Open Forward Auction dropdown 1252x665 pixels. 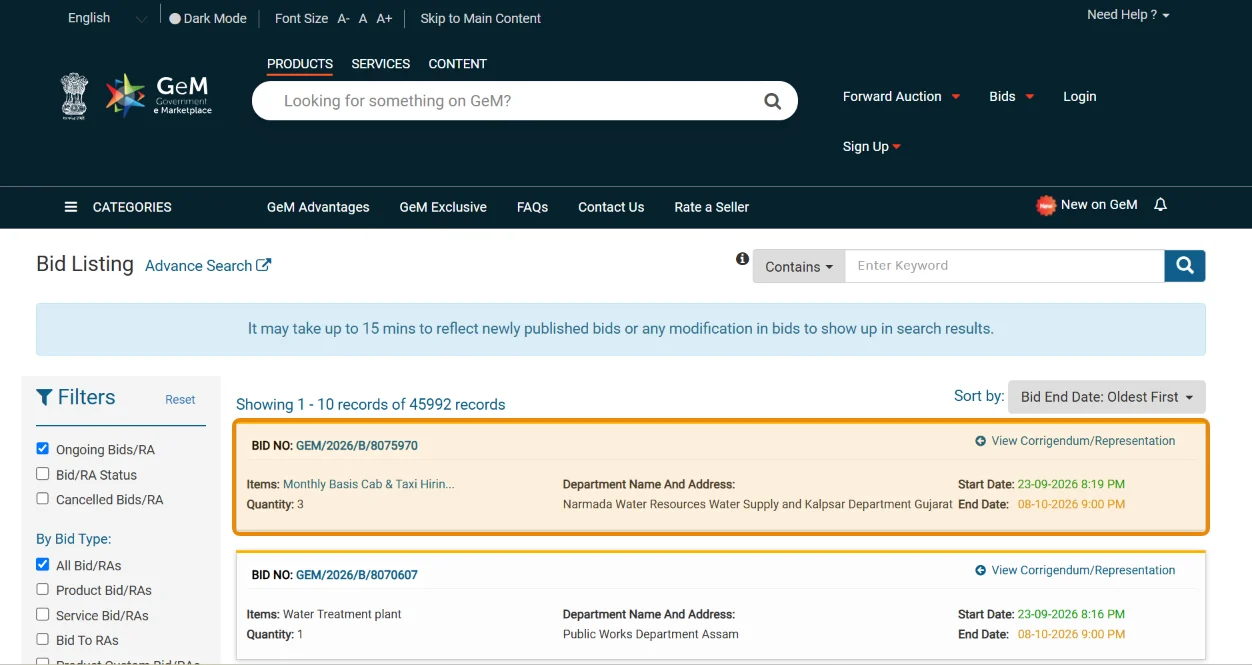[901, 96]
